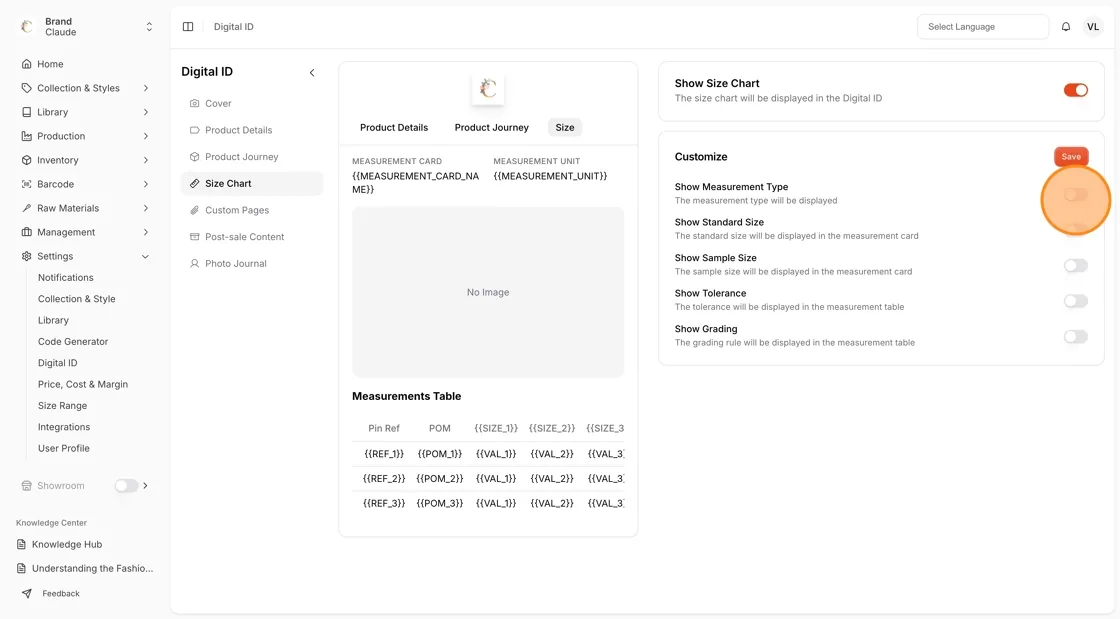
Task: Click the {{REF_3}} table cell
Action: [x=384, y=503]
